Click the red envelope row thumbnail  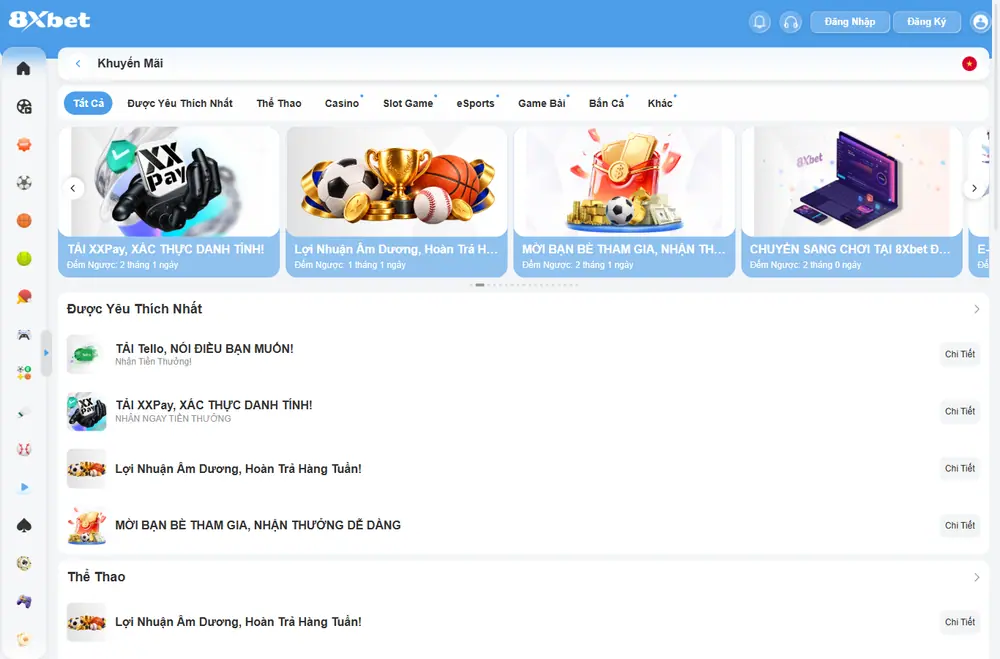tap(86, 526)
